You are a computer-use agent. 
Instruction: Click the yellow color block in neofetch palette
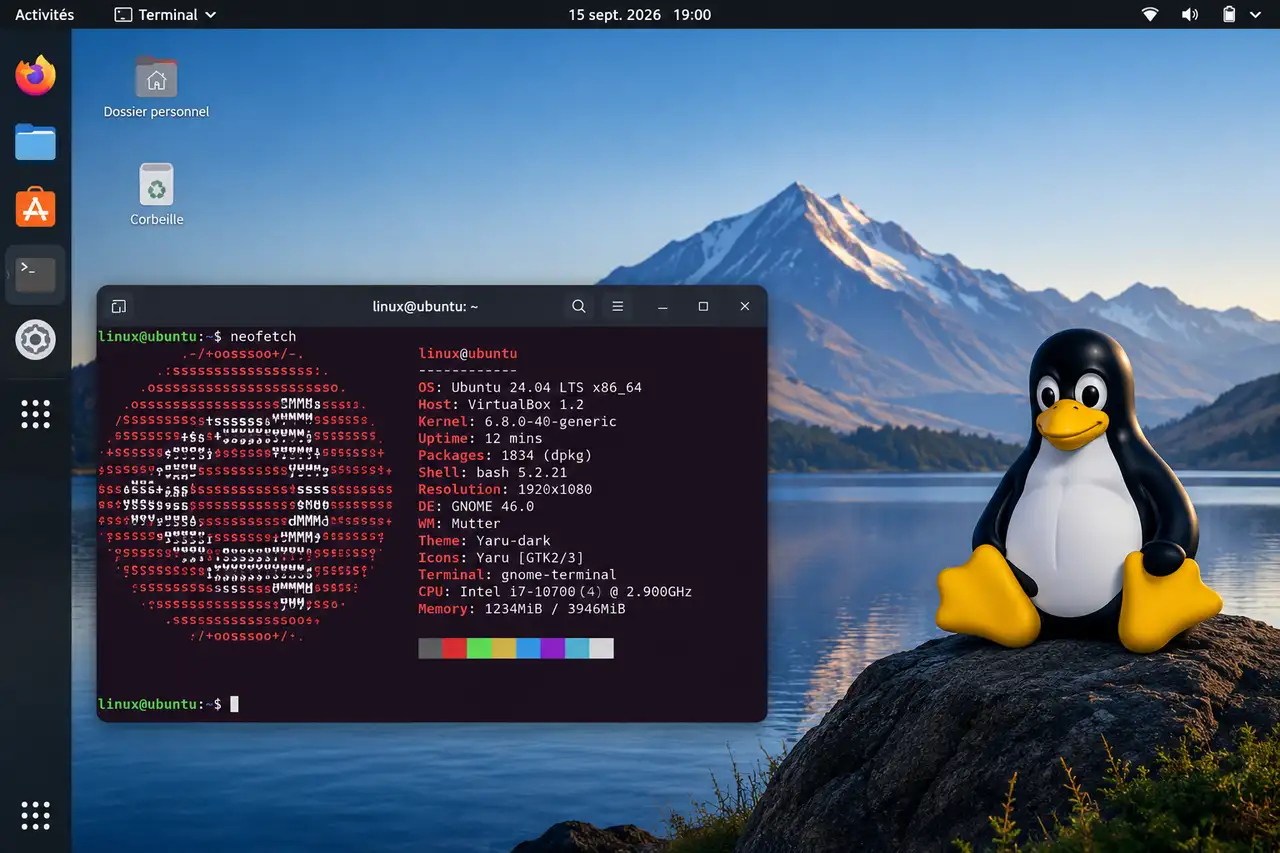(x=503, y=648)
